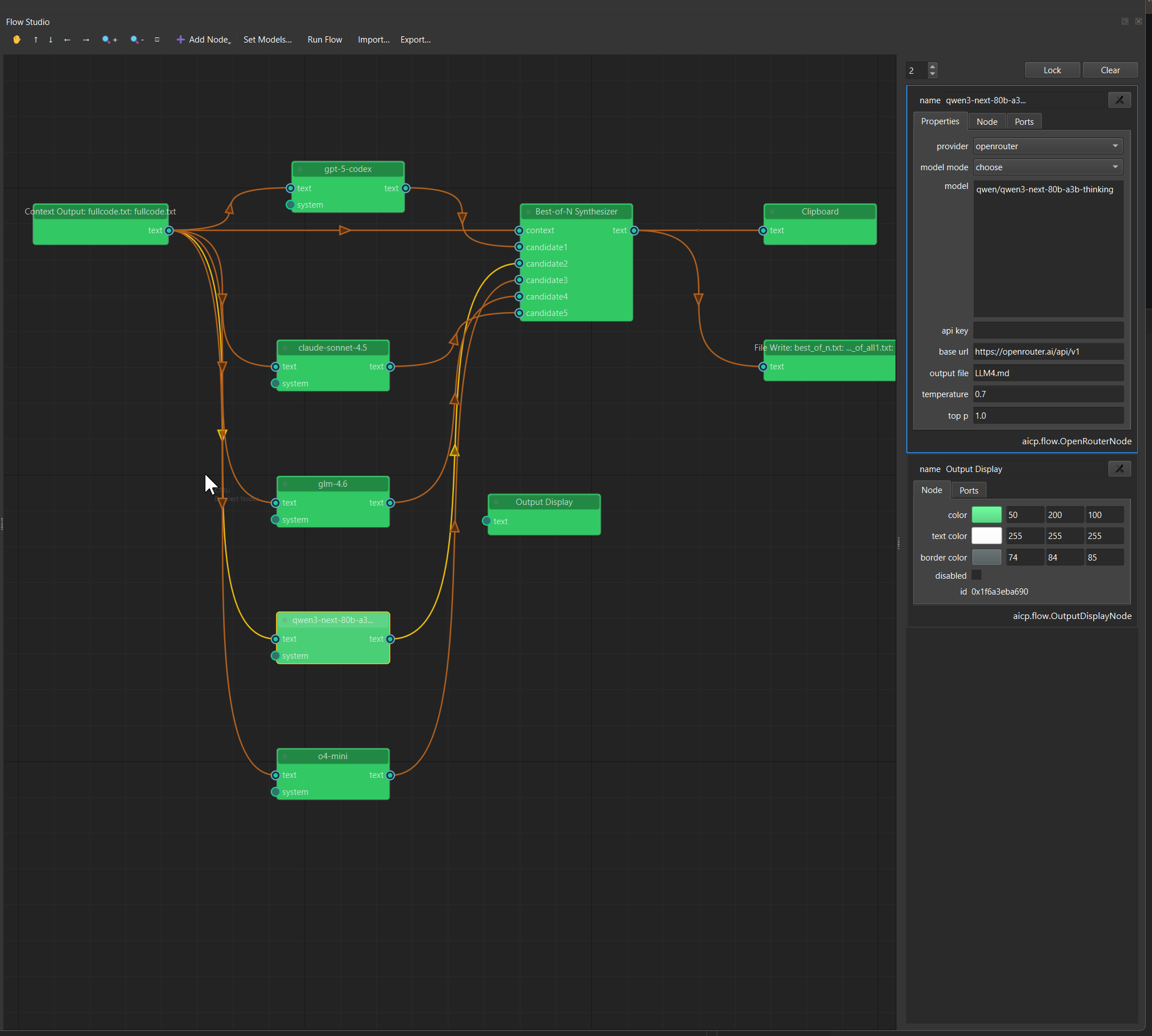Image resolution: width=1152 pixels, height=1036 pixels.
Task: Click the text color white swatch
Action: (986, 536)
